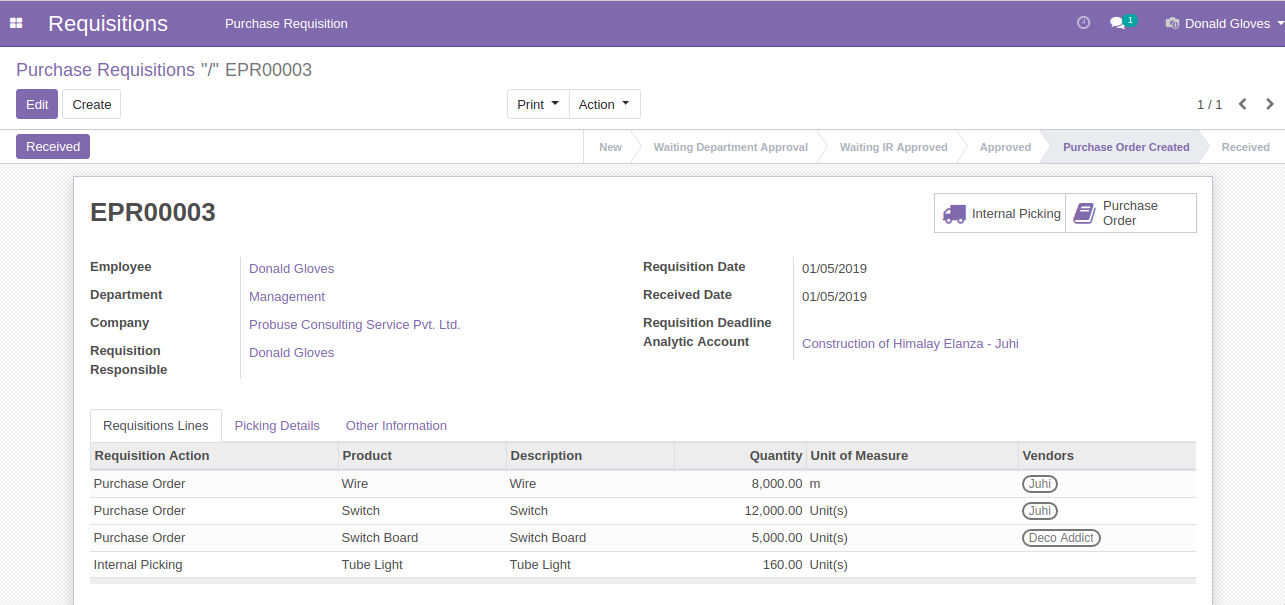The height and width of the screenshot is (605, 1285).
Task: Go to previous record arrow
Action: tap(1242, 104)
